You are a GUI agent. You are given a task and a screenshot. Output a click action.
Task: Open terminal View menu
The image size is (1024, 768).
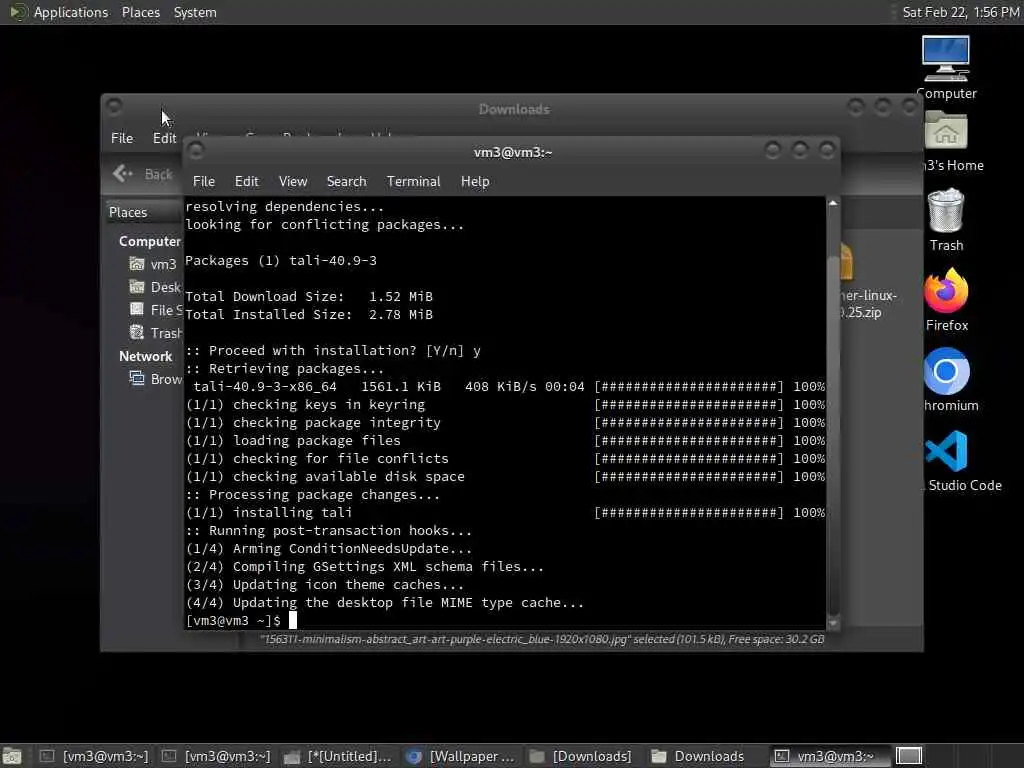[x=293, y=182]
